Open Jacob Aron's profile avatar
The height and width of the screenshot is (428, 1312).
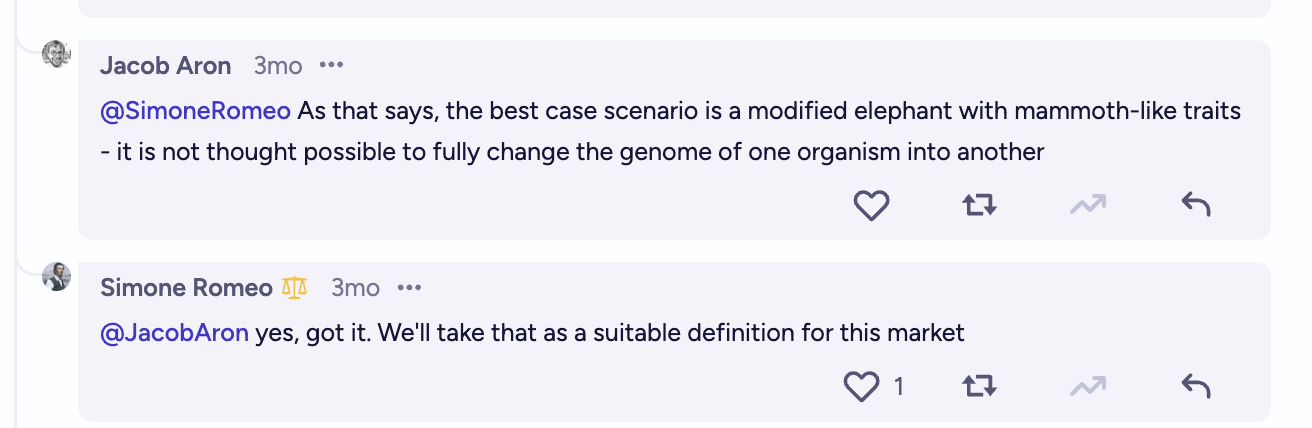click(x=56, y=54)
